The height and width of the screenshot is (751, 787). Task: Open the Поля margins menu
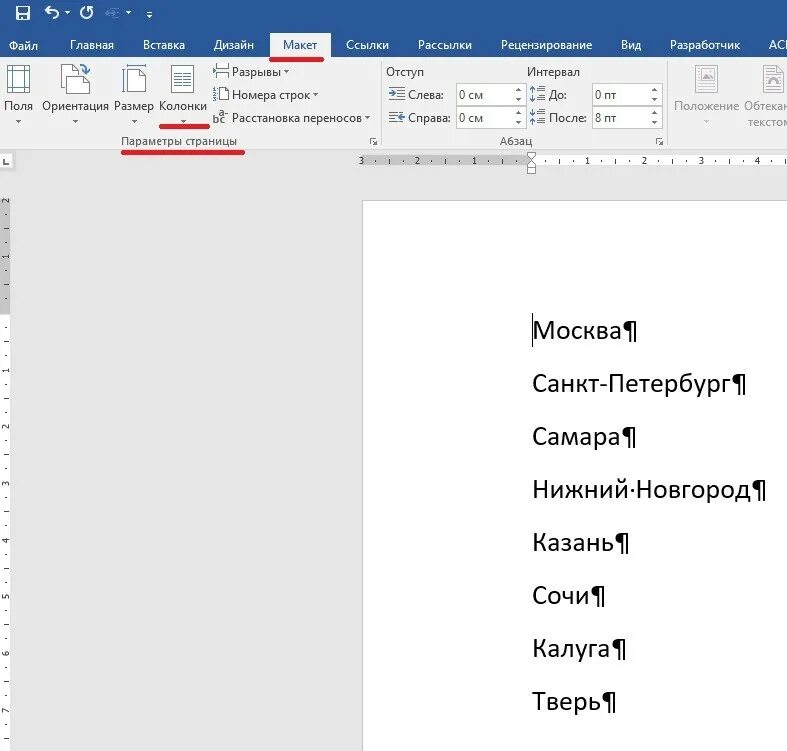coord(19,94)
